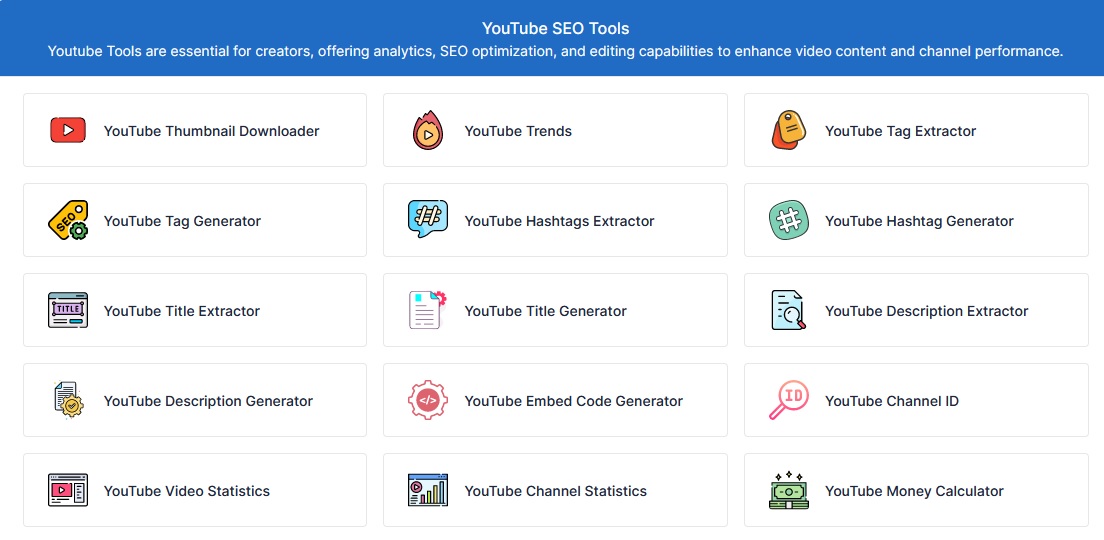Open YouTube Thumbnail Downloader link
1104x540 pixels.
[x=211, y=131]
